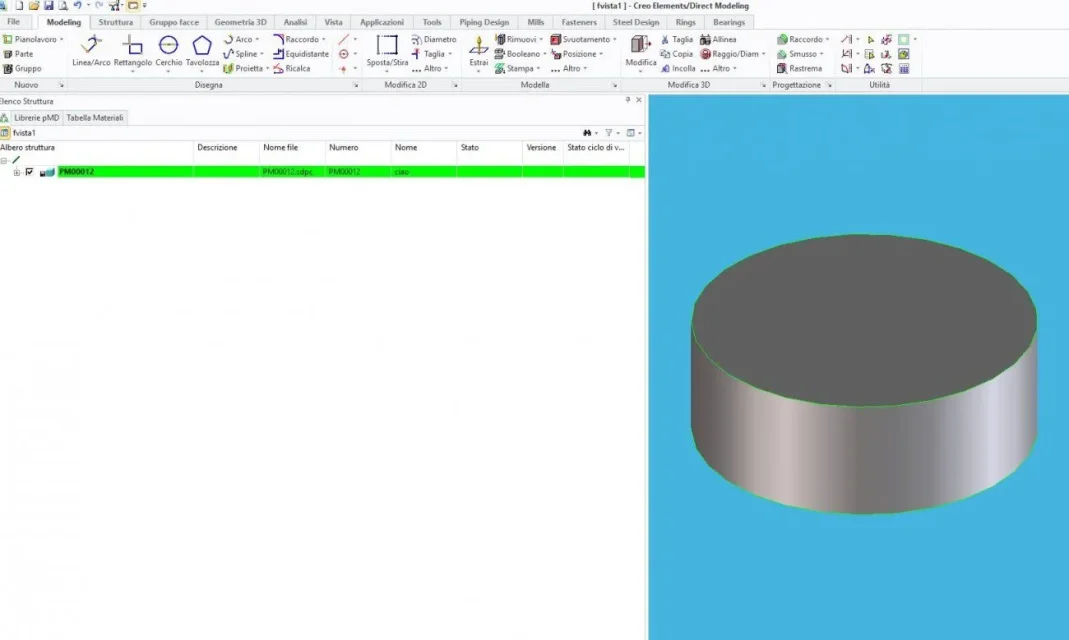Open the Raggio/Diam dropdown
The height and width of the screenshot is (640, 1069).
tap(764, 54)
